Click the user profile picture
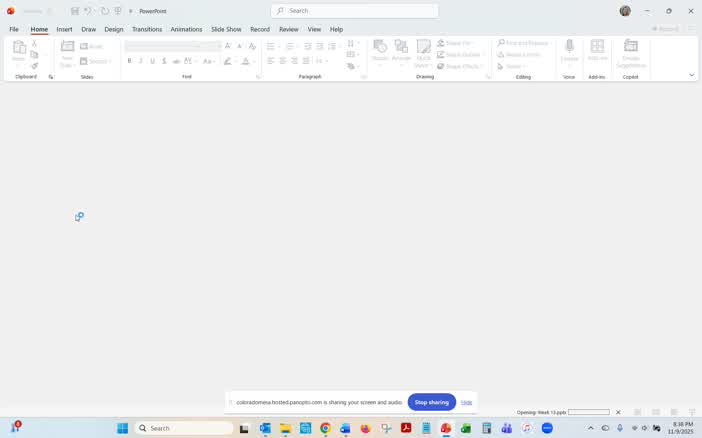This screenshot has height=438, width=702. [625, 11]
